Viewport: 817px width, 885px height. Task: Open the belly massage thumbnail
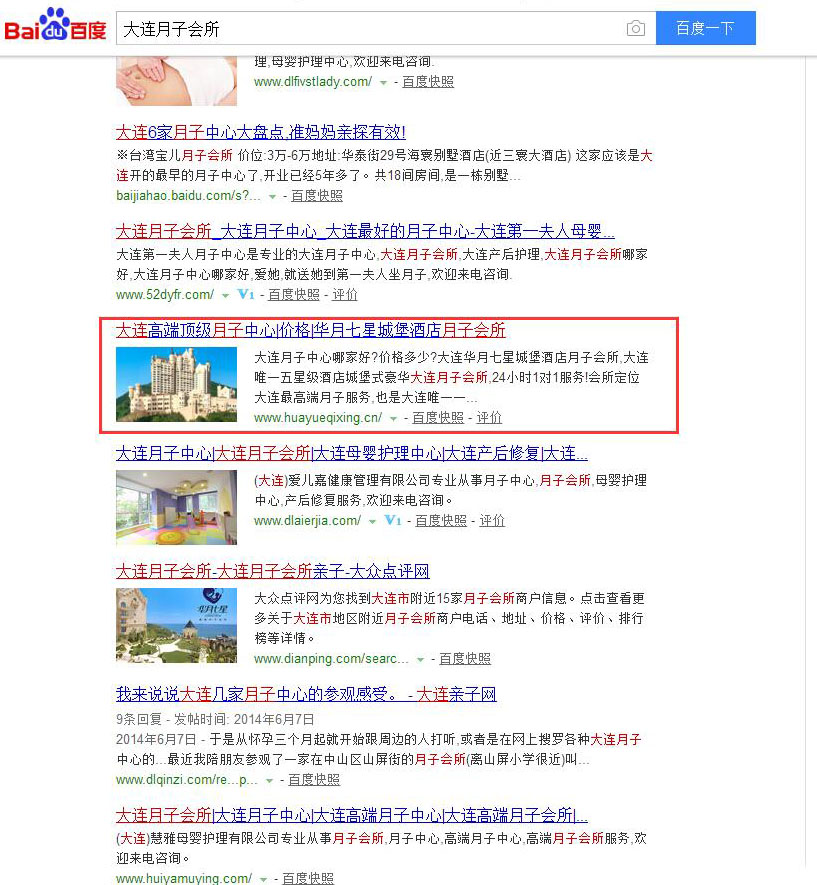tap(177, 81)
